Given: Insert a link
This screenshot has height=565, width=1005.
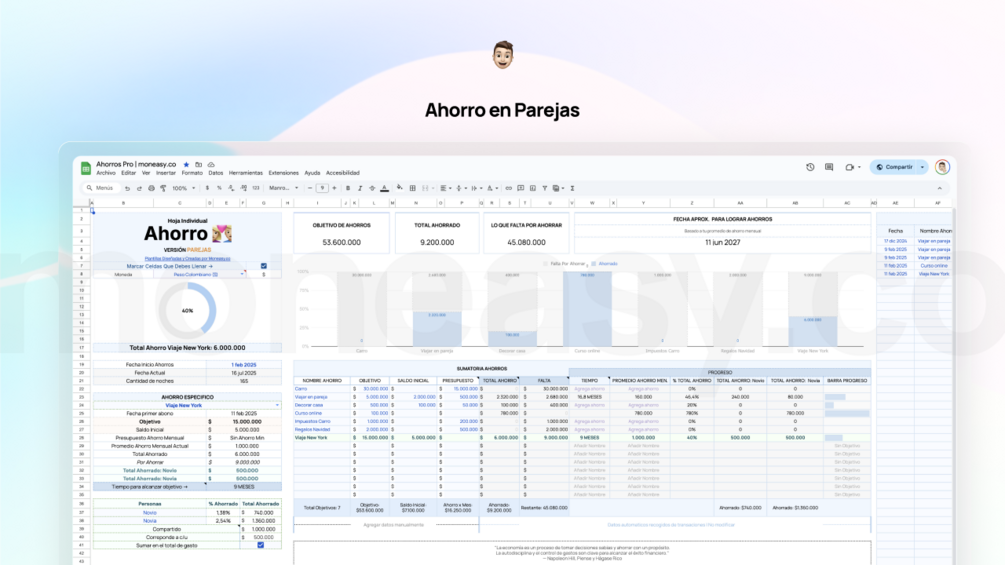Looking at the screenshot, I should [x=508, y=188].
